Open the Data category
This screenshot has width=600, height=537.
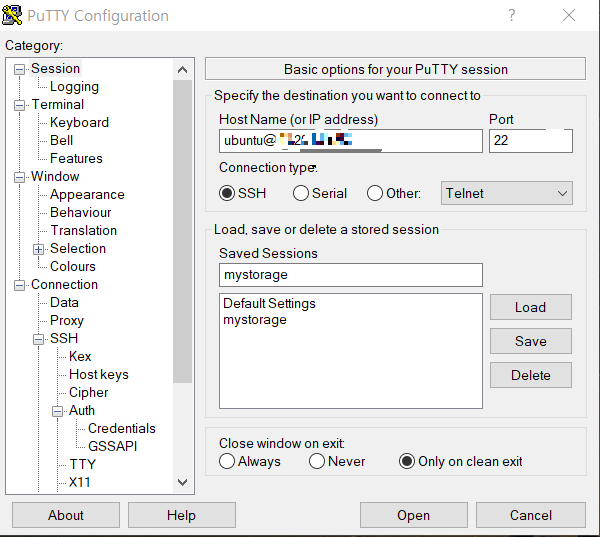point(64,302)
